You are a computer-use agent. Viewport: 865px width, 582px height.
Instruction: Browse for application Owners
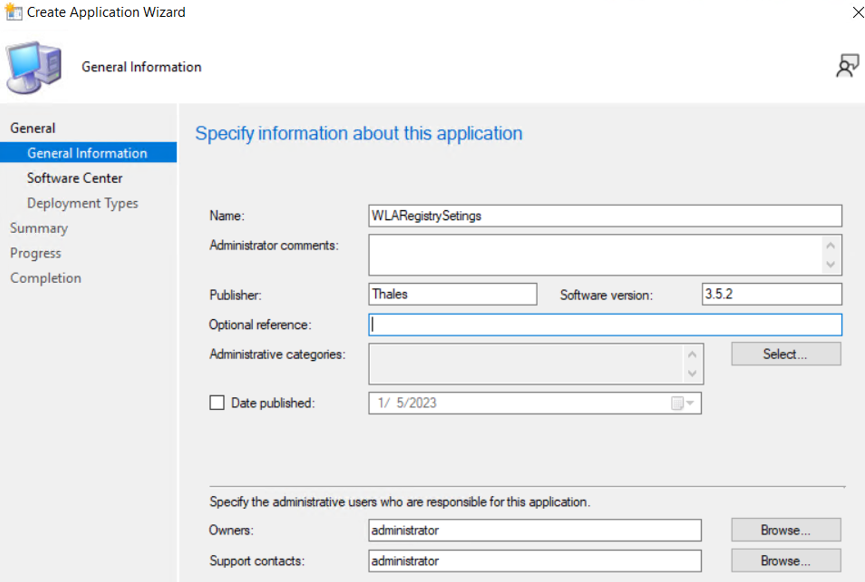click(786, 530)
